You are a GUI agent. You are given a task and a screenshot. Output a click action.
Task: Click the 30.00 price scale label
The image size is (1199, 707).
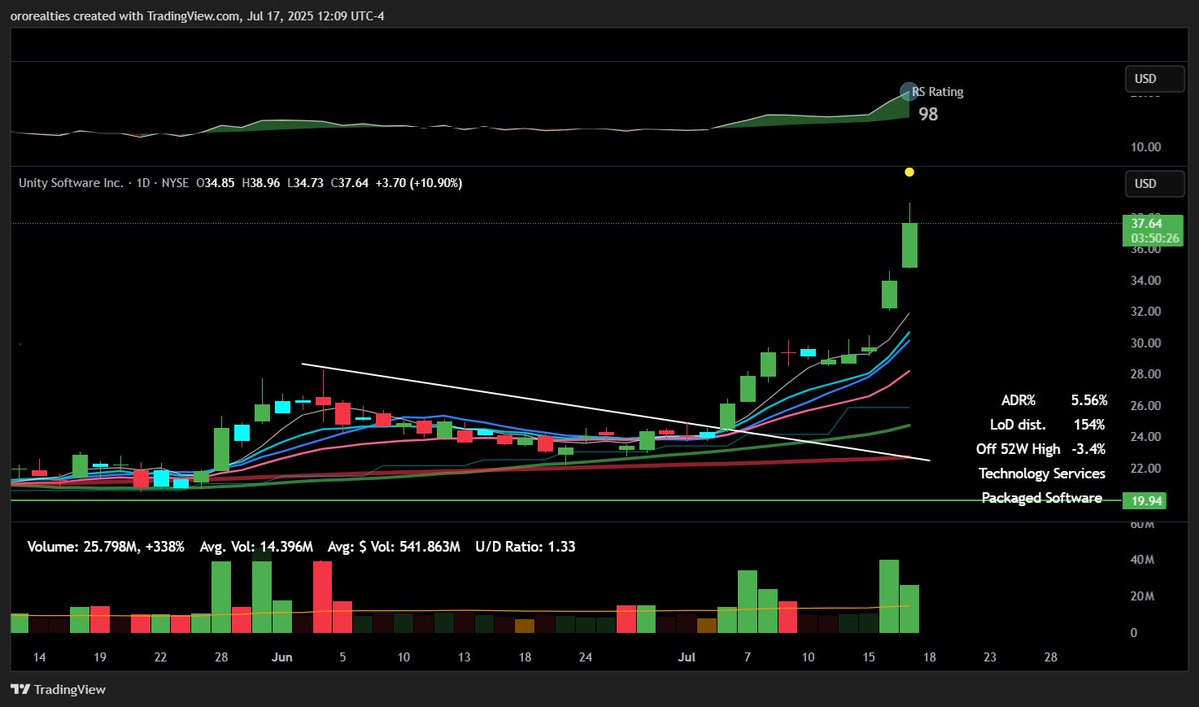point(1145,343)
